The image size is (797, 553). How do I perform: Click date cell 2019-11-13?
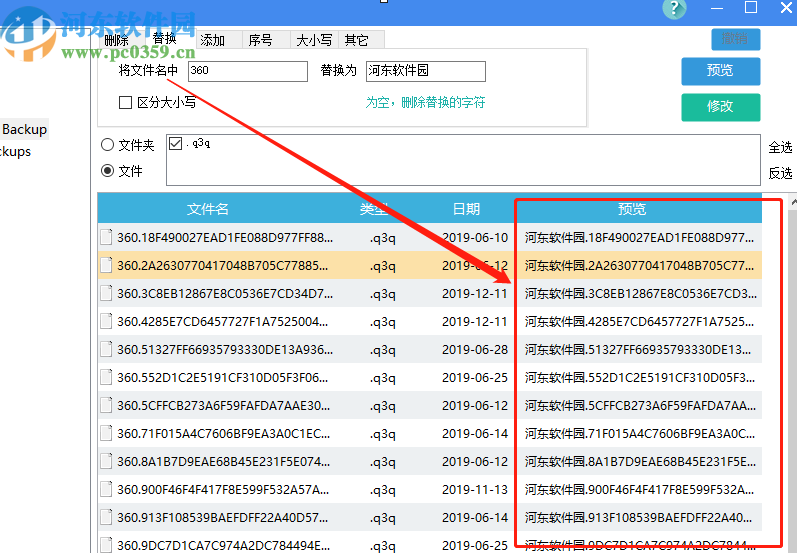point(475,489)
